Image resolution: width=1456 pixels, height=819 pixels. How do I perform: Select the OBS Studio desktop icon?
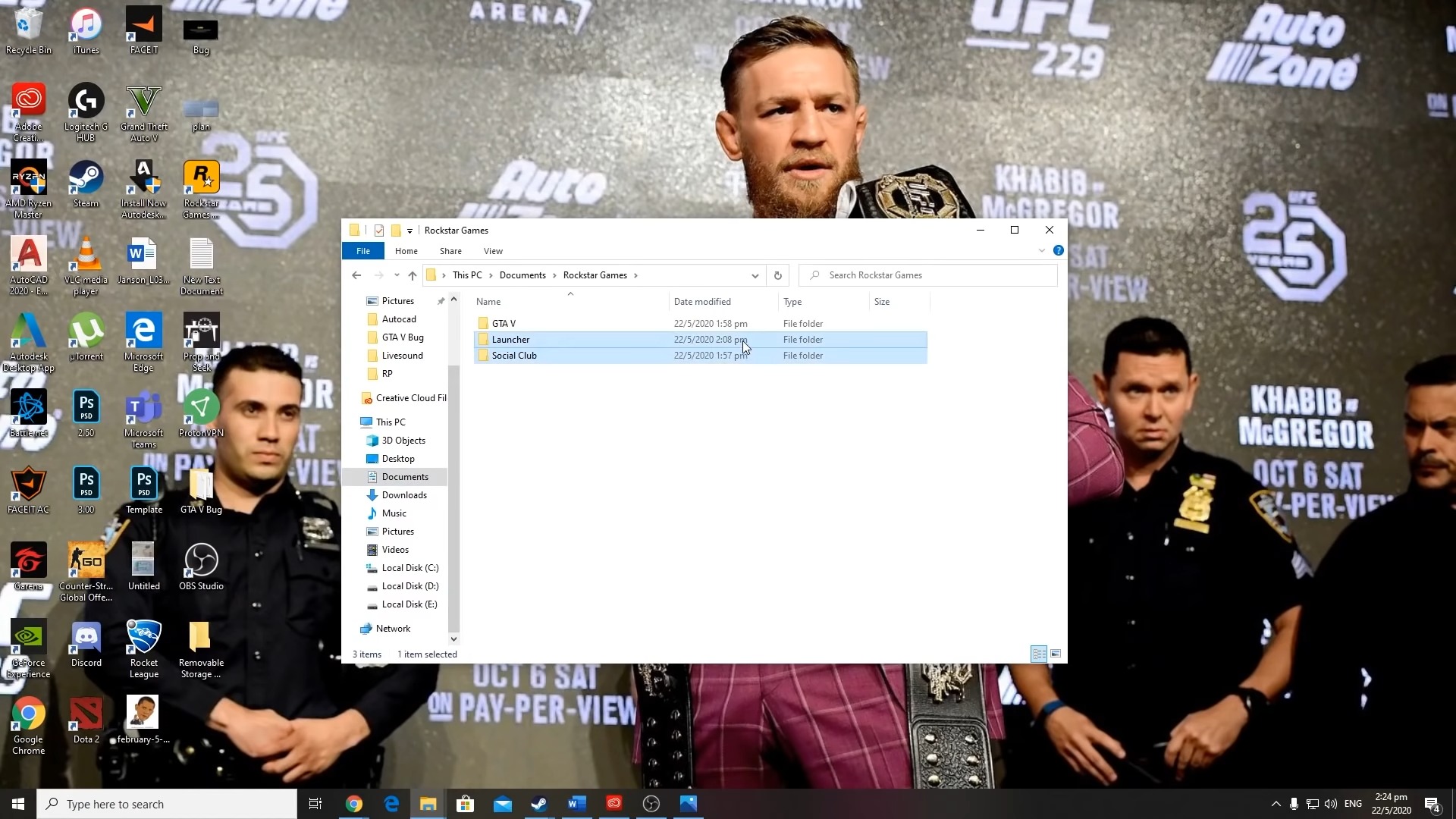tap(201, 567)
